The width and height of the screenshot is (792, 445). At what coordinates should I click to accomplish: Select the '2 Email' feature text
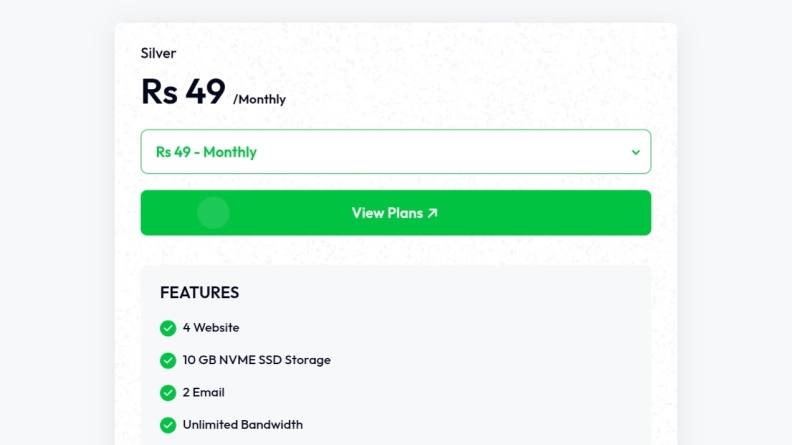pos(203,392)
